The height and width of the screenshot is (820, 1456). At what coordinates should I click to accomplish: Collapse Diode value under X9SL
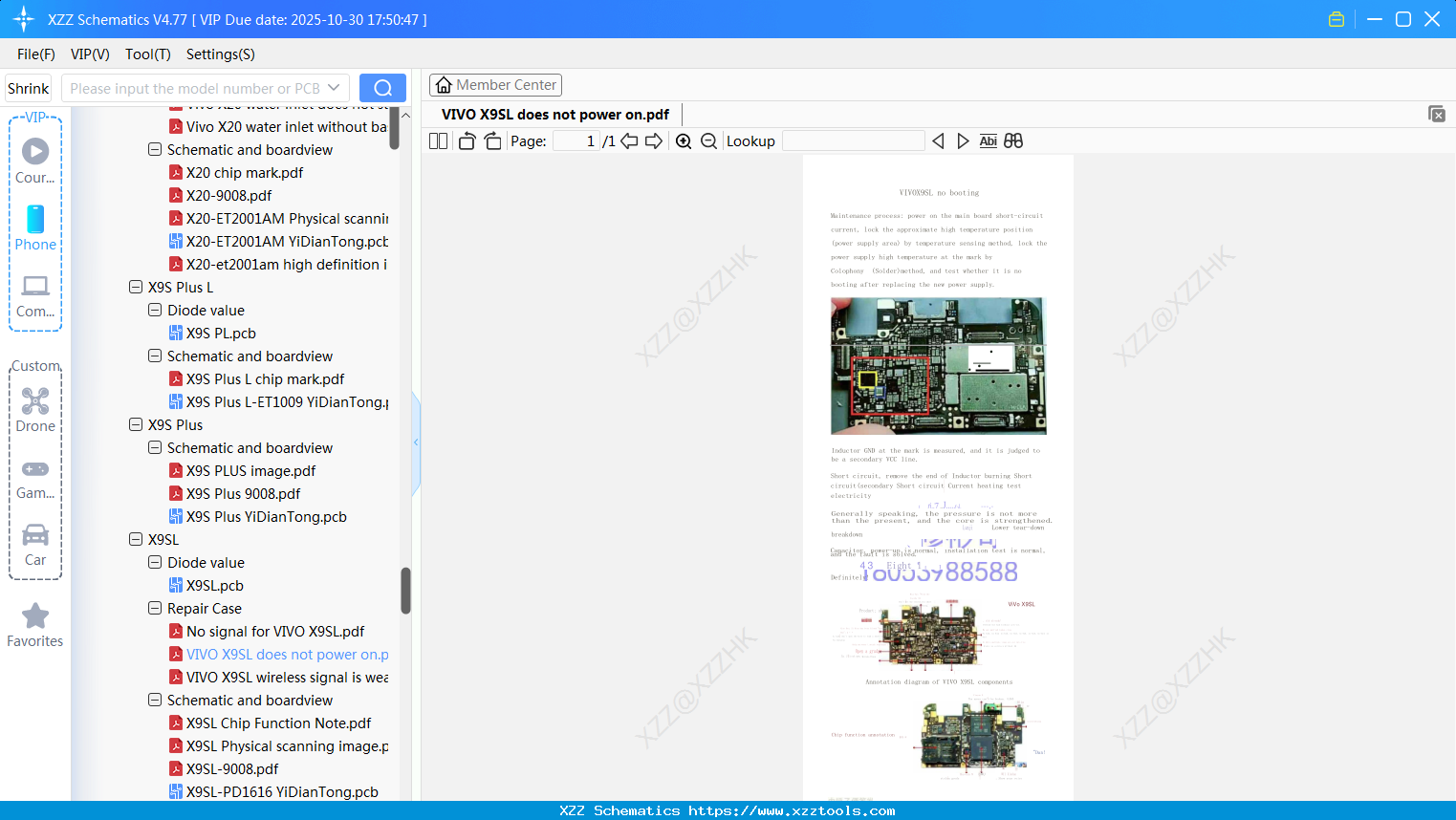155,562
